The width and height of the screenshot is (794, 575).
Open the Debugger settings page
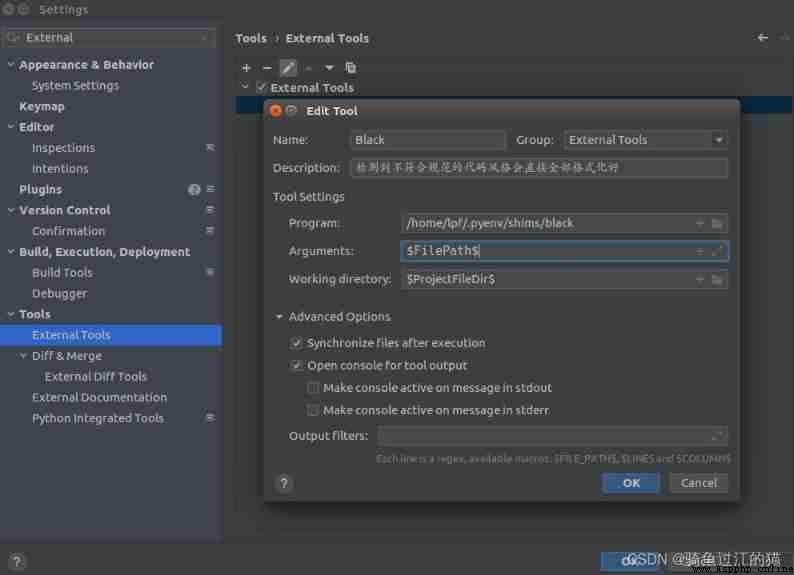[x=59, y=294]
